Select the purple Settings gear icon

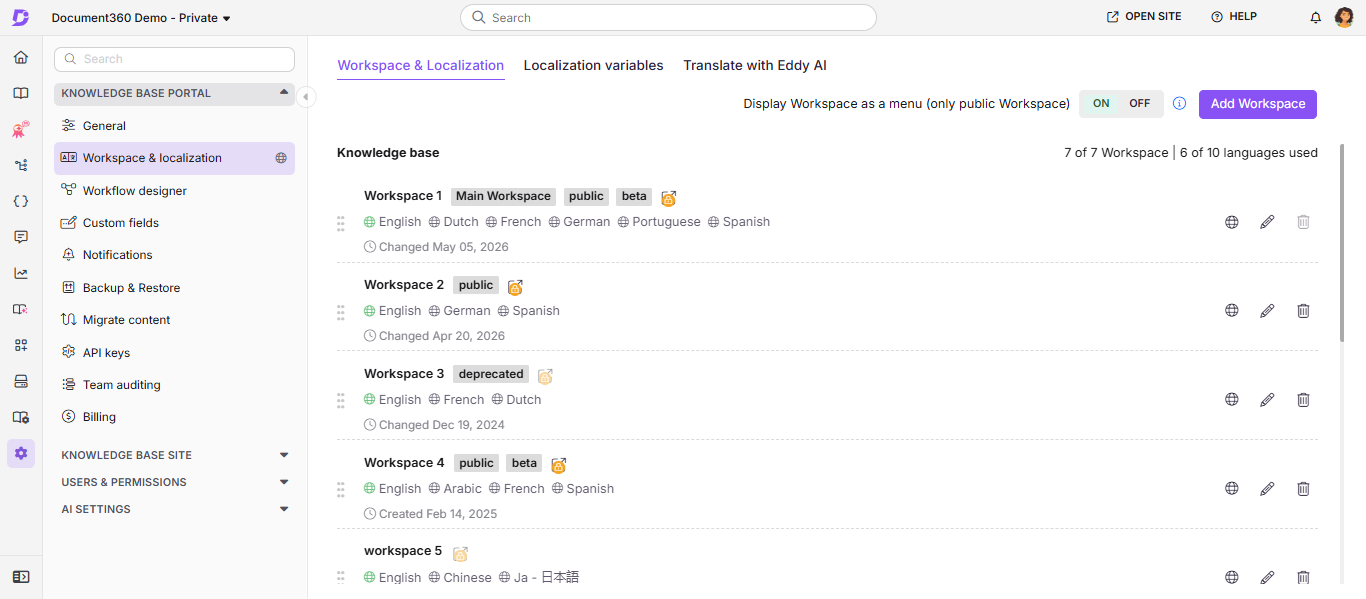[21, 453]
